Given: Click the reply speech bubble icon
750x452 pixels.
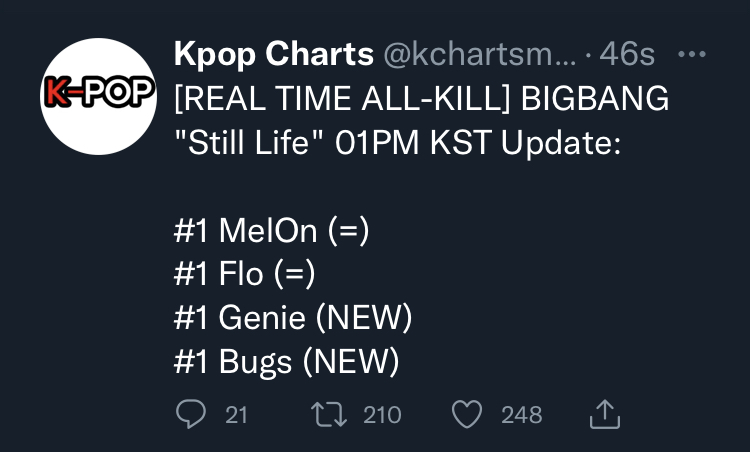Looking at the screenshot, I should (x=191, y=414).
